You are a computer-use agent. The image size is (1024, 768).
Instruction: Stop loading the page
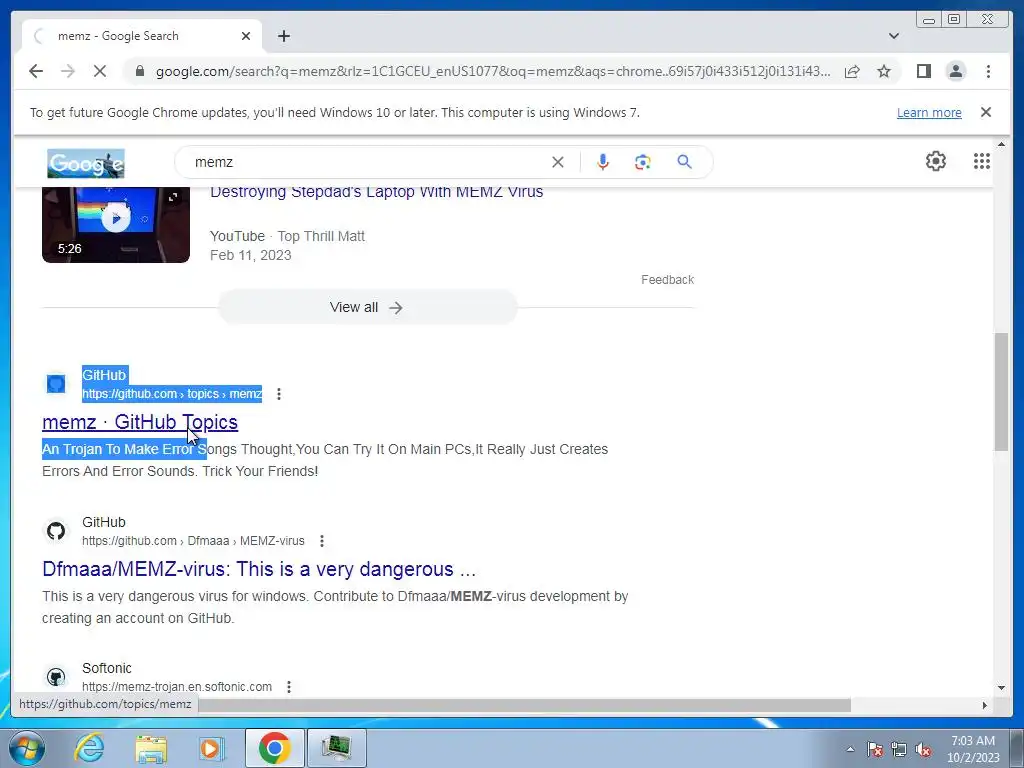[x=100, y=71]
